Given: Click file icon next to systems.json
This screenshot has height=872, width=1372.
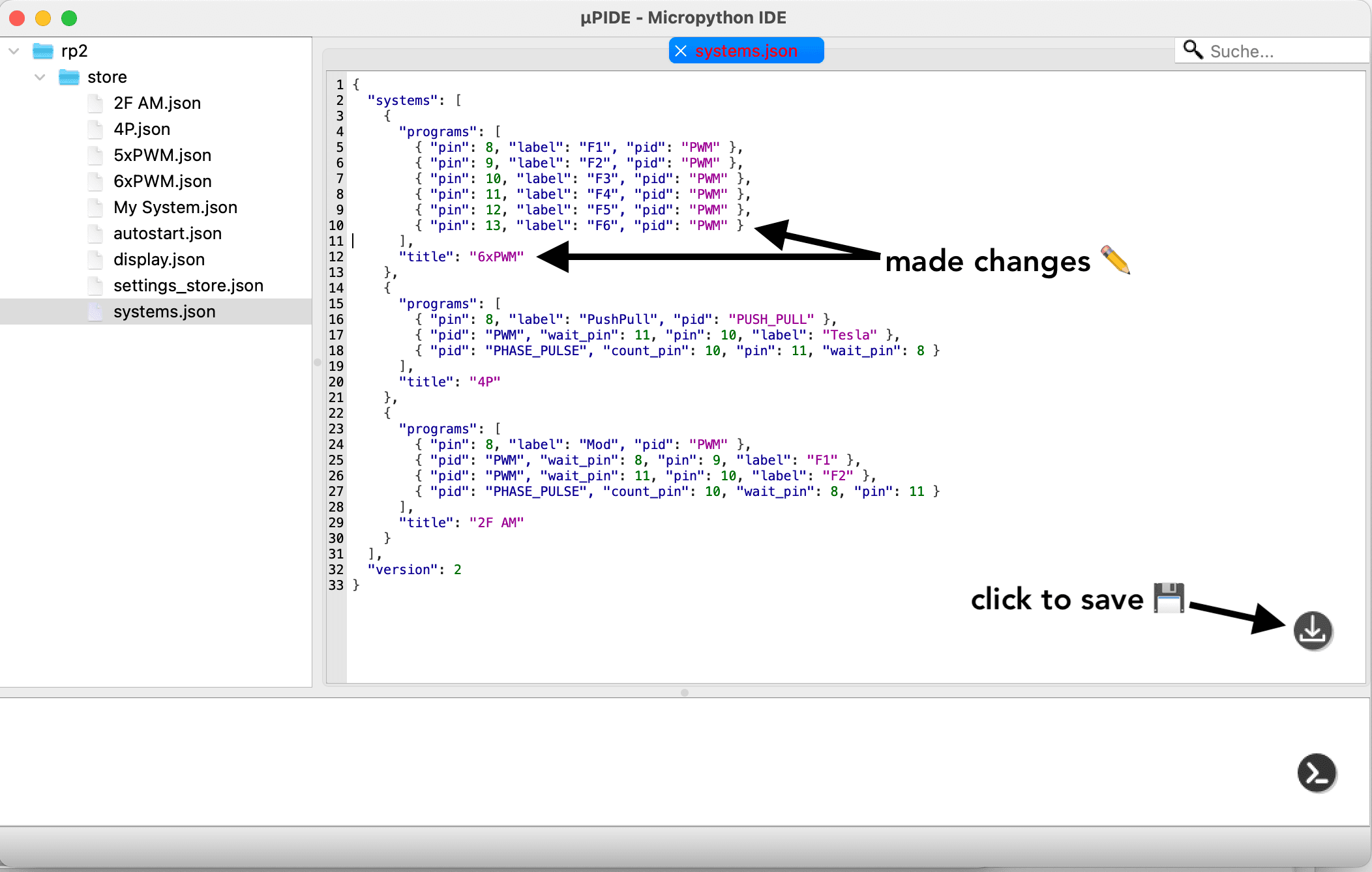Looking at the screenshot, I should pos(96,312).
